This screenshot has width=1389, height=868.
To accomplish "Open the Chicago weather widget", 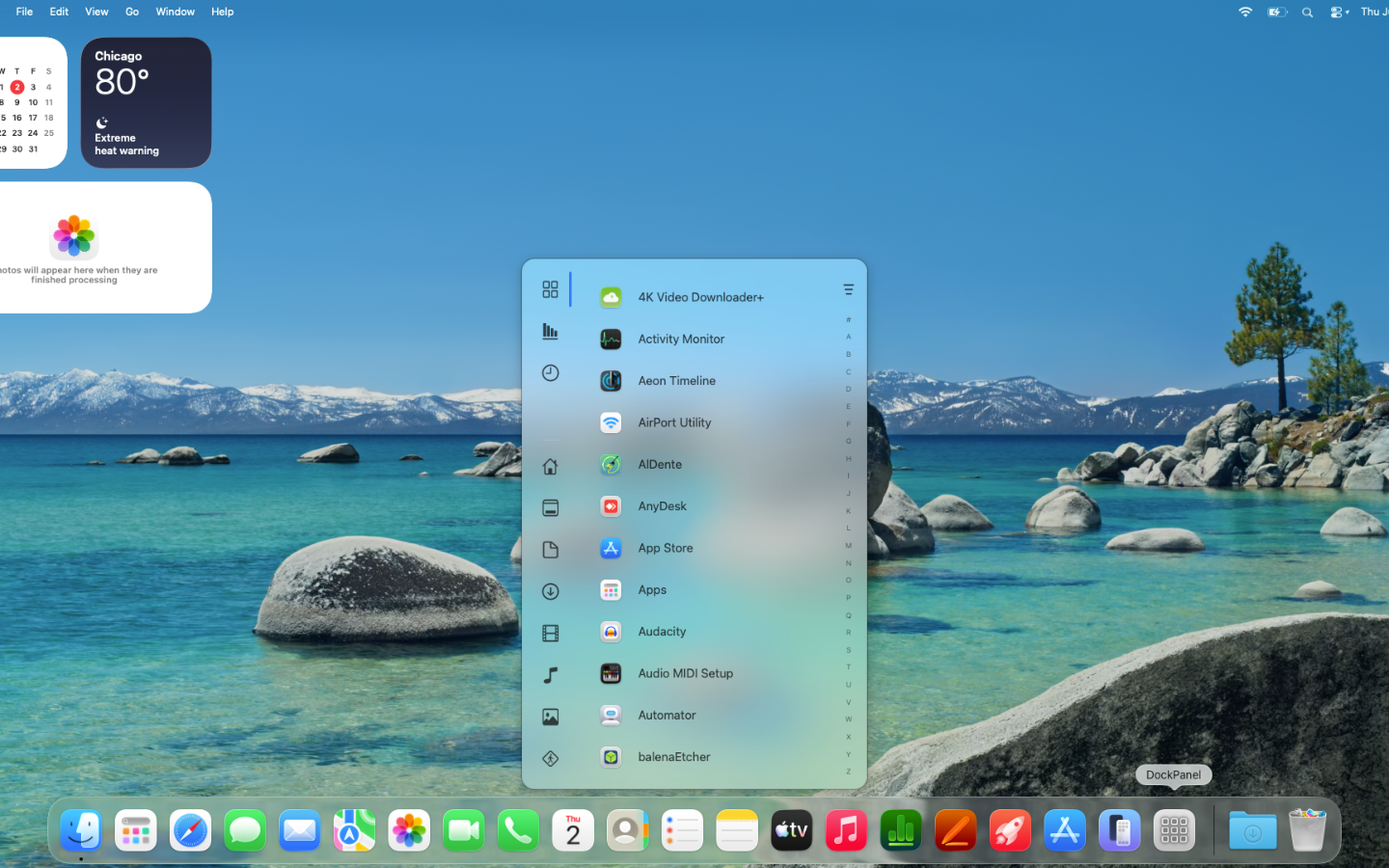I will tap(146, 102).
